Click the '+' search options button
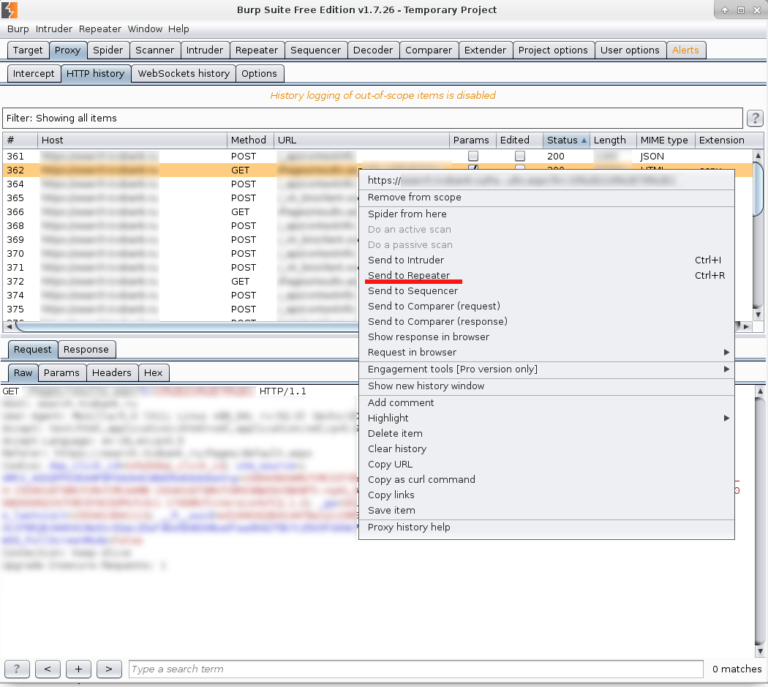This screenshot has width=768, height=687. coord(79,668)
